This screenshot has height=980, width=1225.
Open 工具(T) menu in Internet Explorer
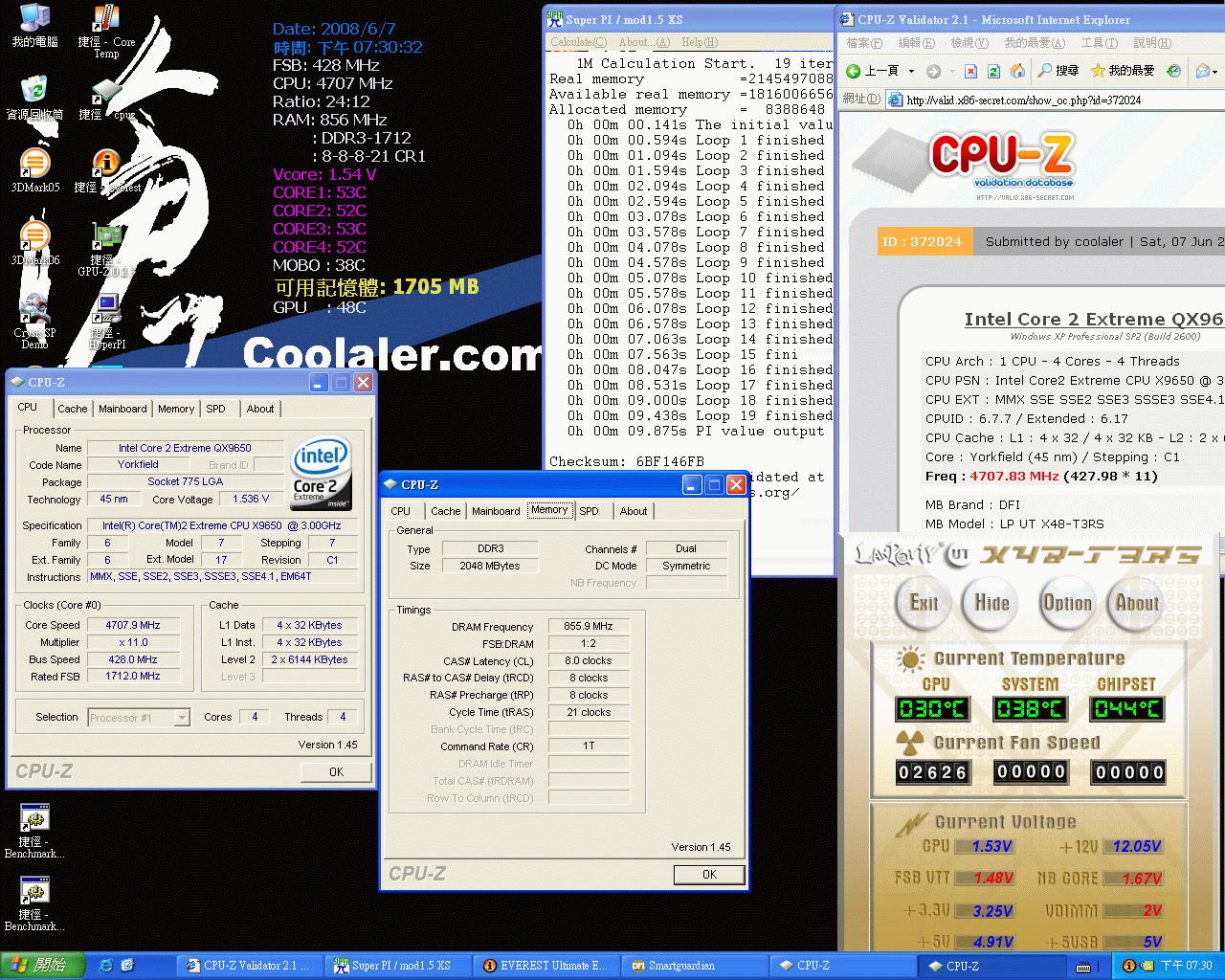(1100, 43)
